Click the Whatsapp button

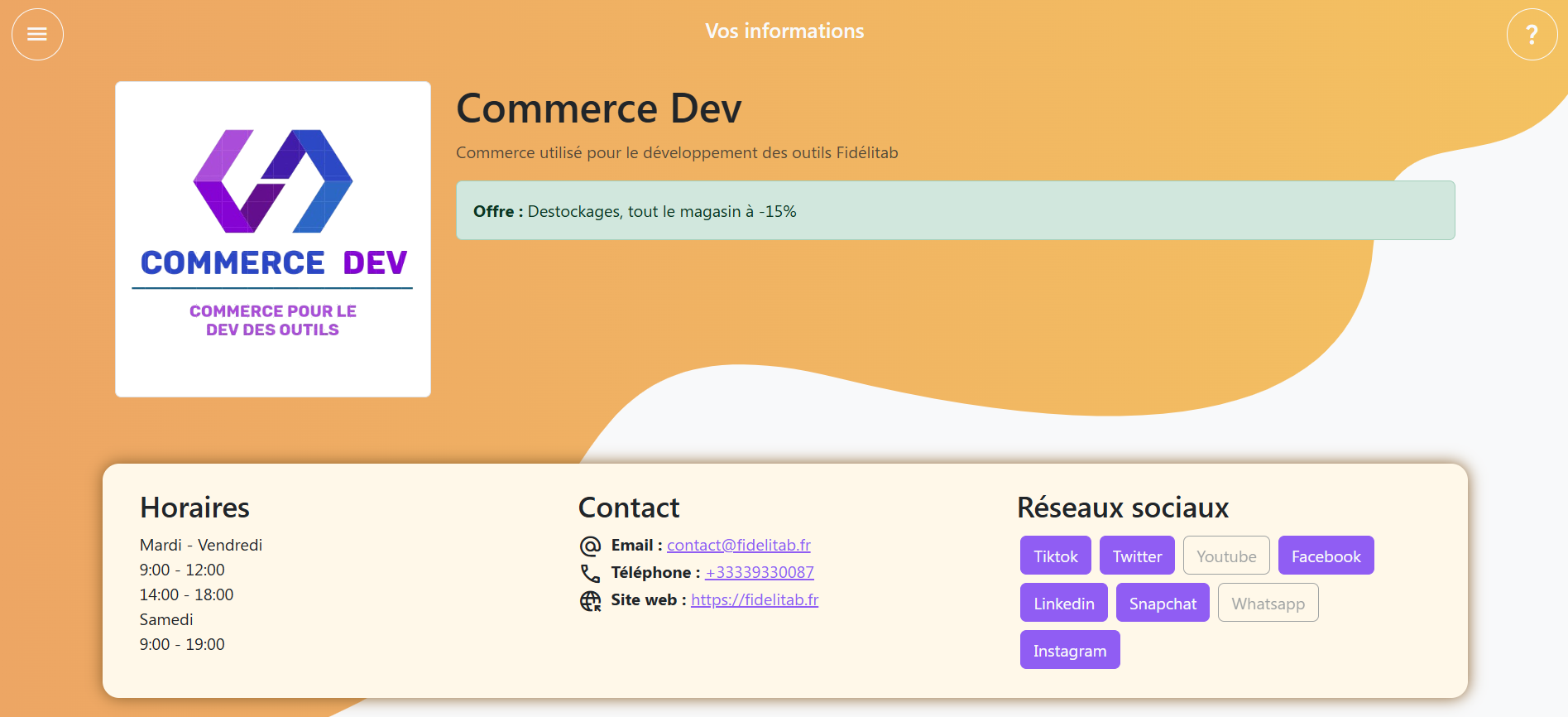pyautogui.click(x=1268, y=603)
